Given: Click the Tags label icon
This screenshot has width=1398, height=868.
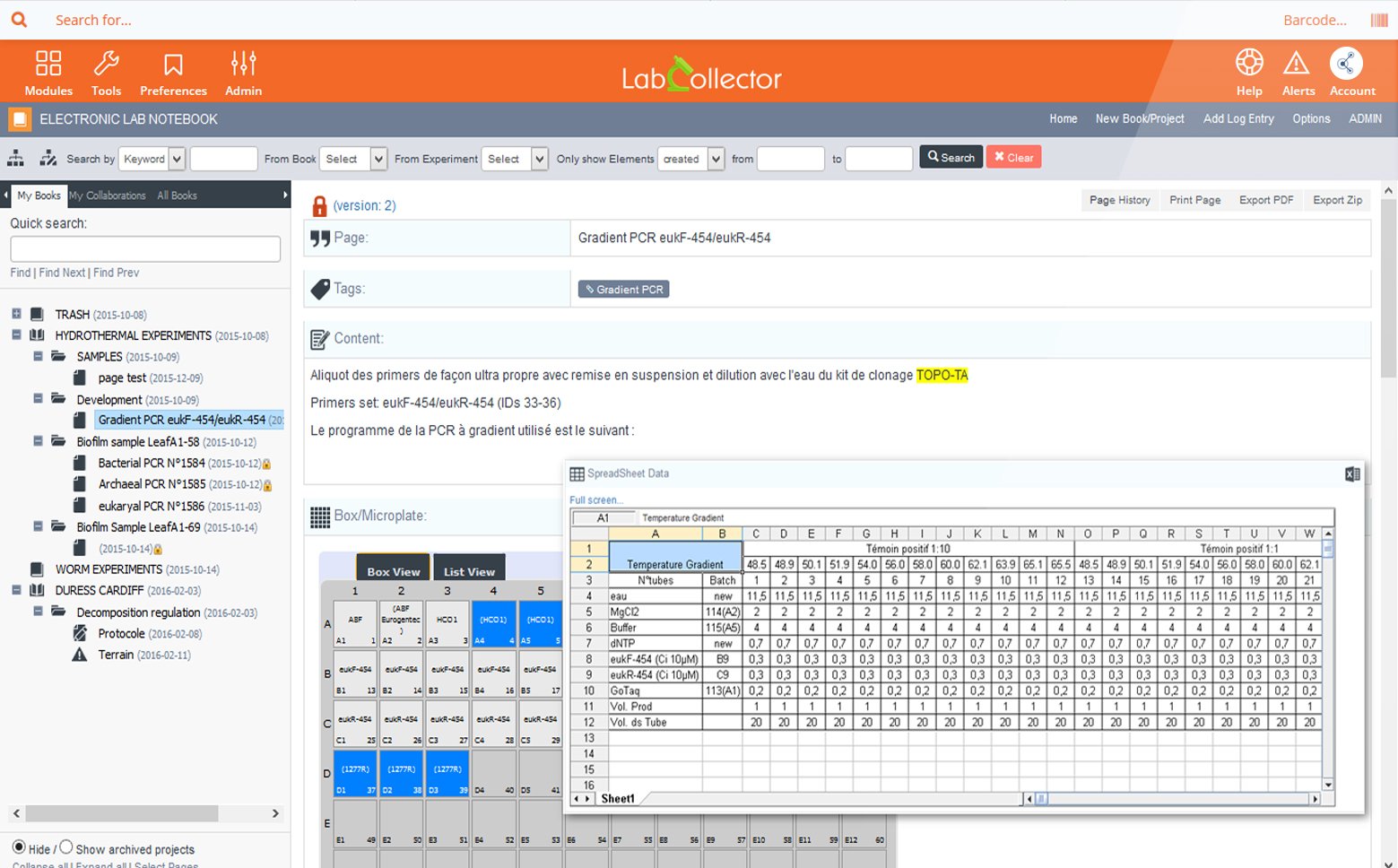Looking at the screenshot, I should [320, 289].
